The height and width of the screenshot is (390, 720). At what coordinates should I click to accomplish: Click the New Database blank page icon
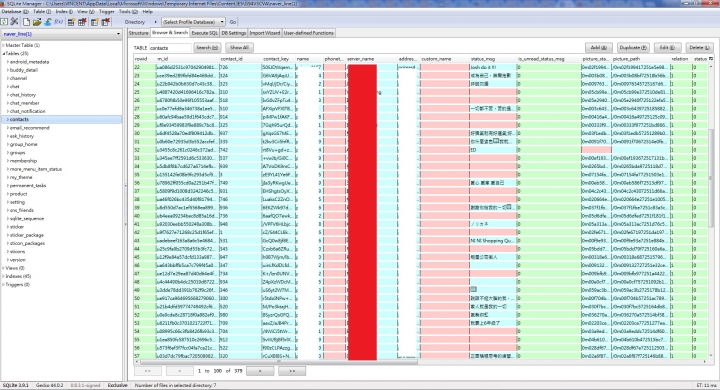(26, 22)
